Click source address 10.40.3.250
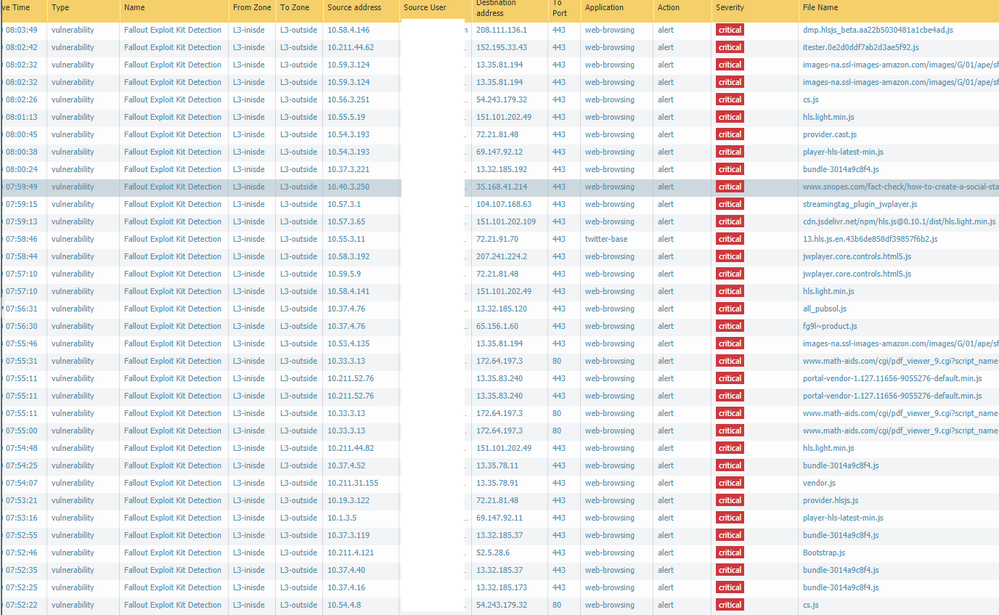Screen dimensions: 999x615 point(349,187)
